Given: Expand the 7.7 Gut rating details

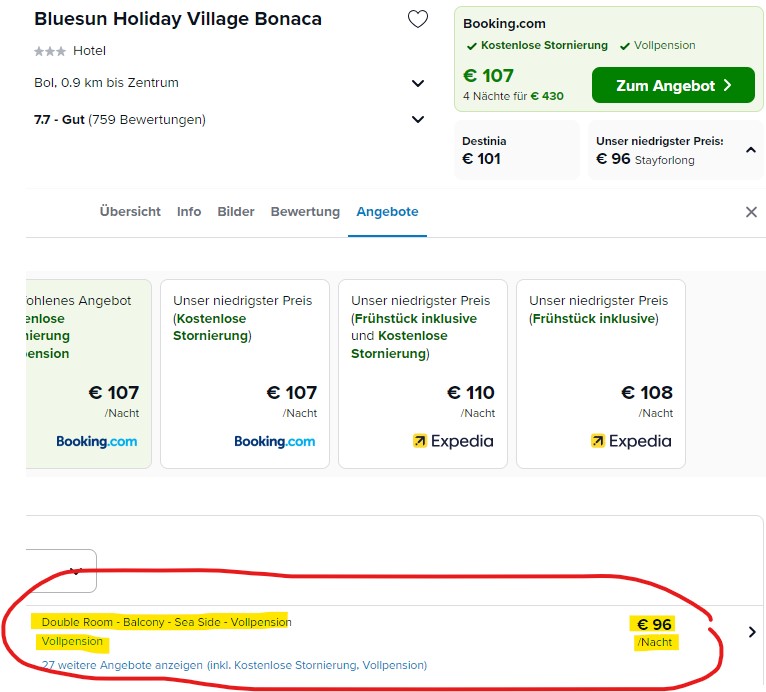Looking at the screenshot, I should tap(418, 120).
